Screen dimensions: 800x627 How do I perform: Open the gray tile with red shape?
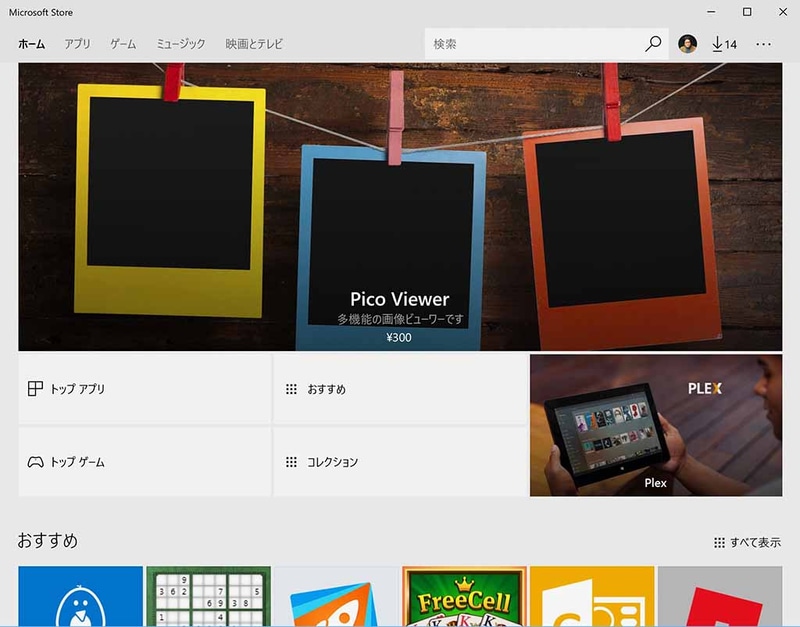(720, 596)
